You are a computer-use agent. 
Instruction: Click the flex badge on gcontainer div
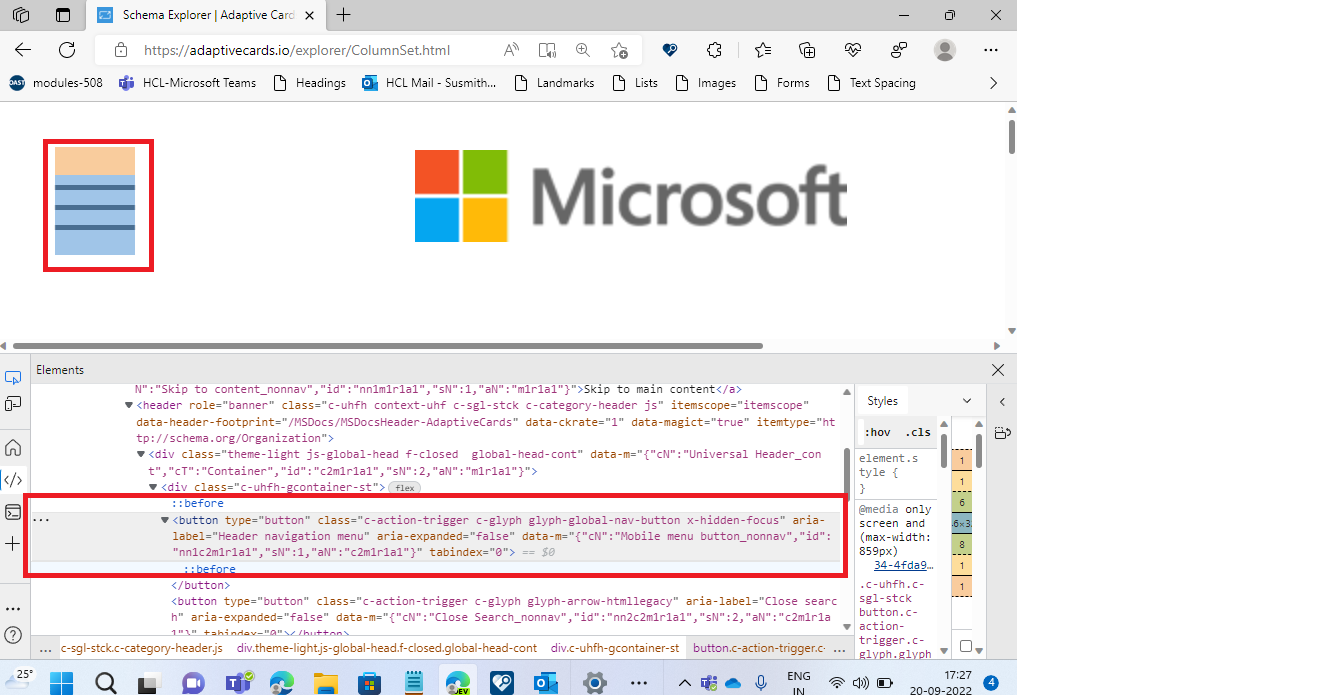pyautogui.click(x=404, y=487)
